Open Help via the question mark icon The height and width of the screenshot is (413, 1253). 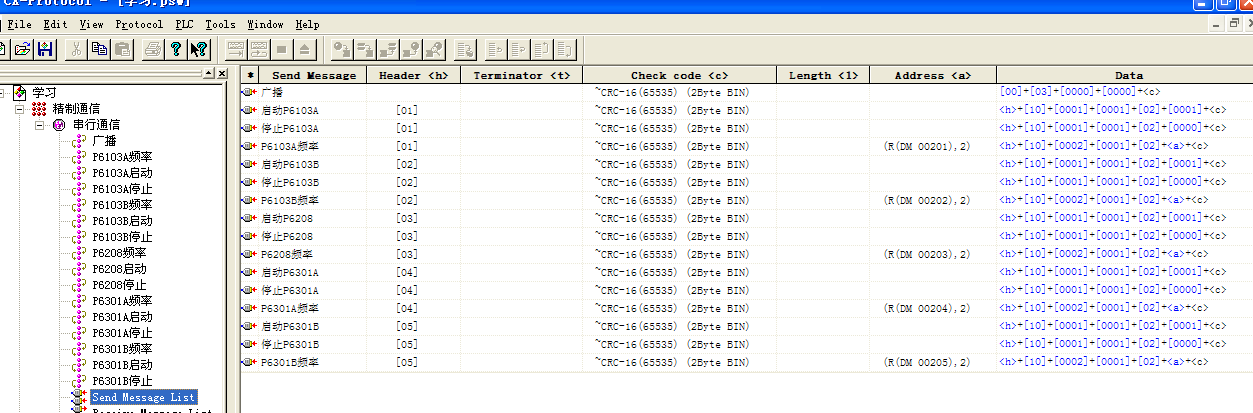(x=175, y=48)
